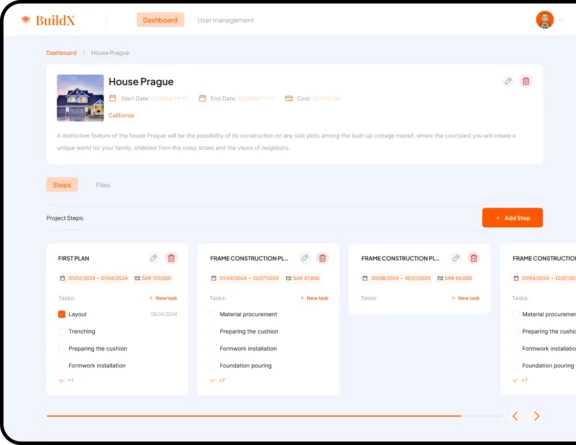
Task: Delete the SAR 47,800 frame construction step
Action: point(323,258)
